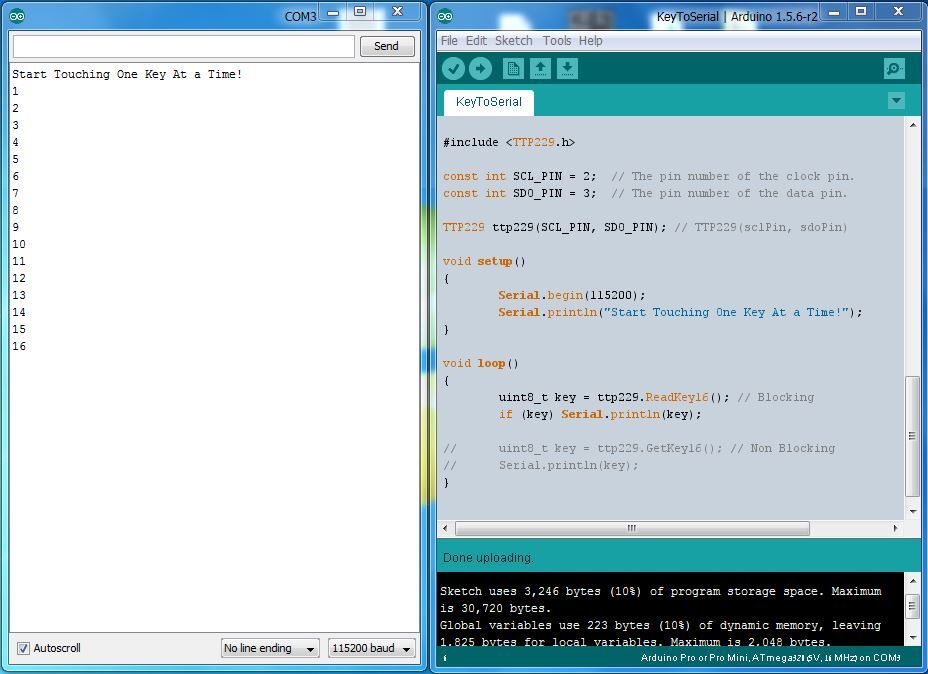
Task: Click the const int SDO_PIN = 3 line
Action: pyautogui.click(x=645, y=194)
